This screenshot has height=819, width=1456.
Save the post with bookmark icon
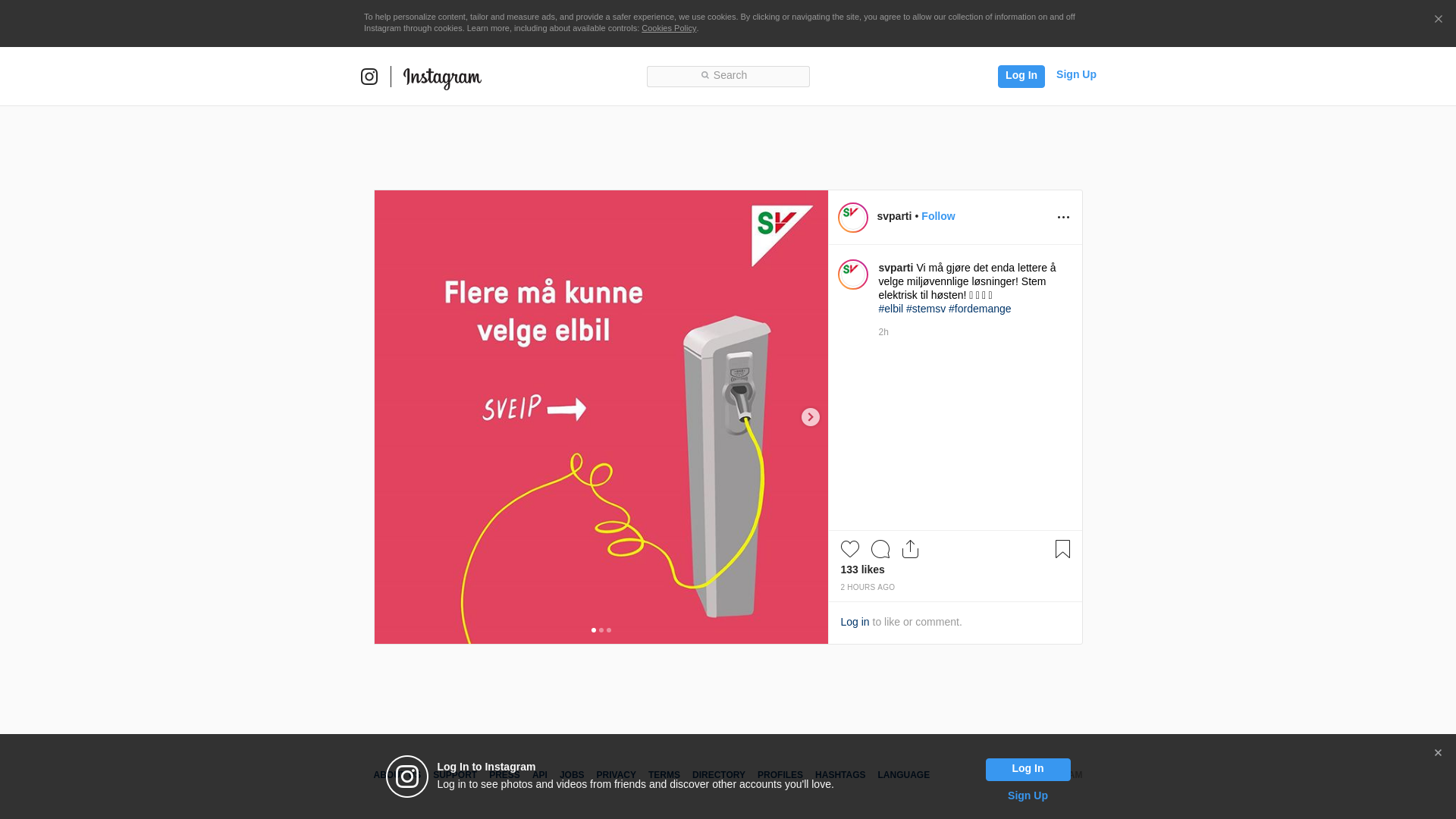click(1062, 549)
